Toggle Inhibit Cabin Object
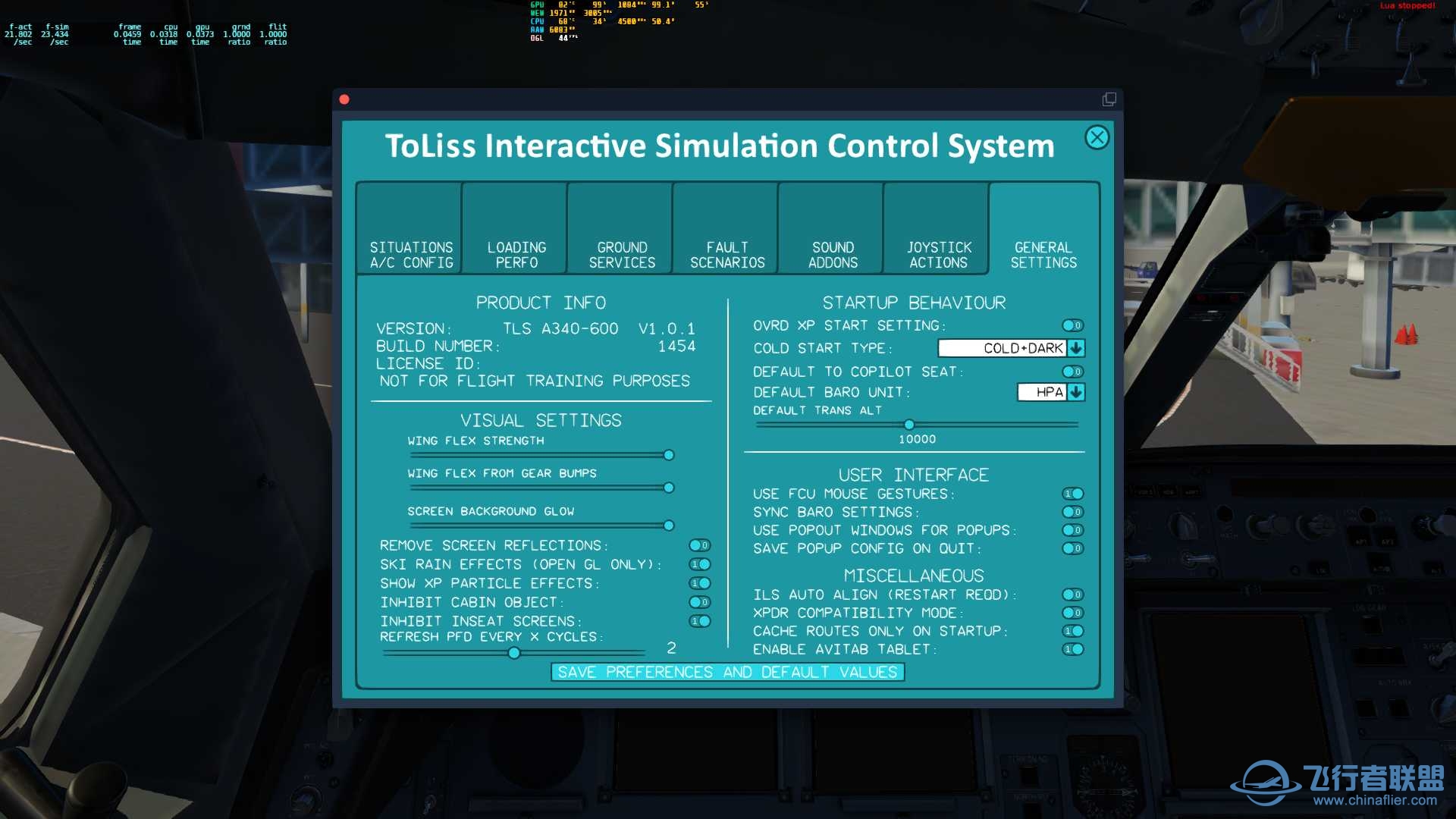The width and height of the screenshot is (1456, 819). tap(699, 602)
